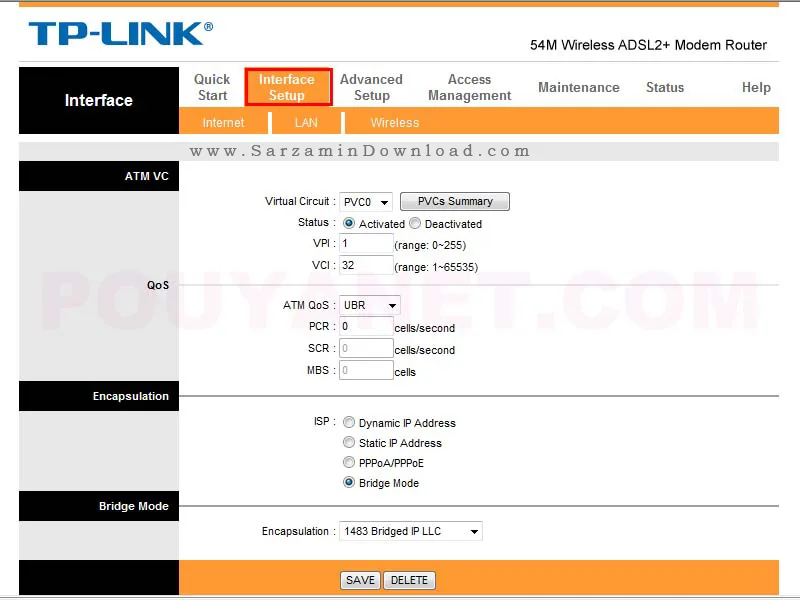Select the Activated status radio button
Screen dimensions: 800x600
click(x=349, y=224)
